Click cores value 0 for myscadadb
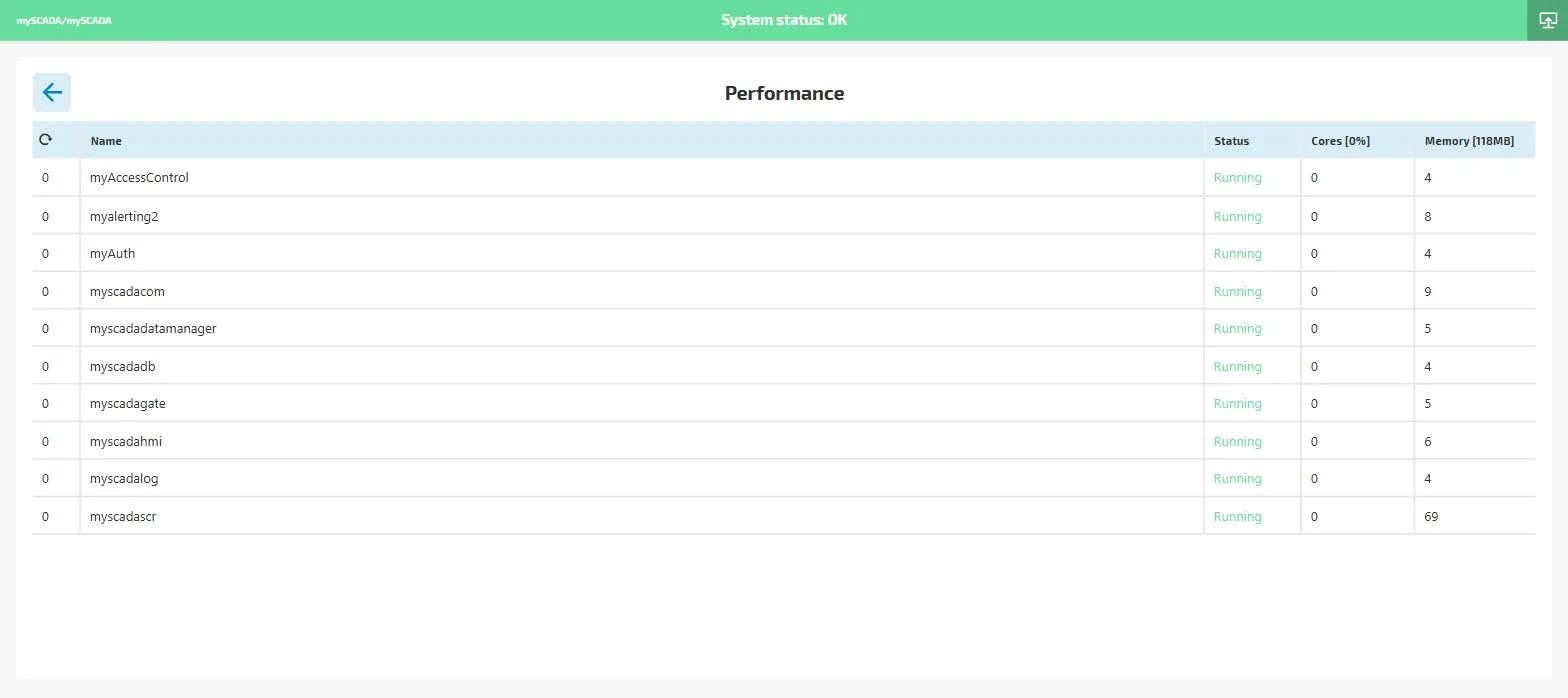Screen dimensions: 1568x698 click(x=1314, y=367)
